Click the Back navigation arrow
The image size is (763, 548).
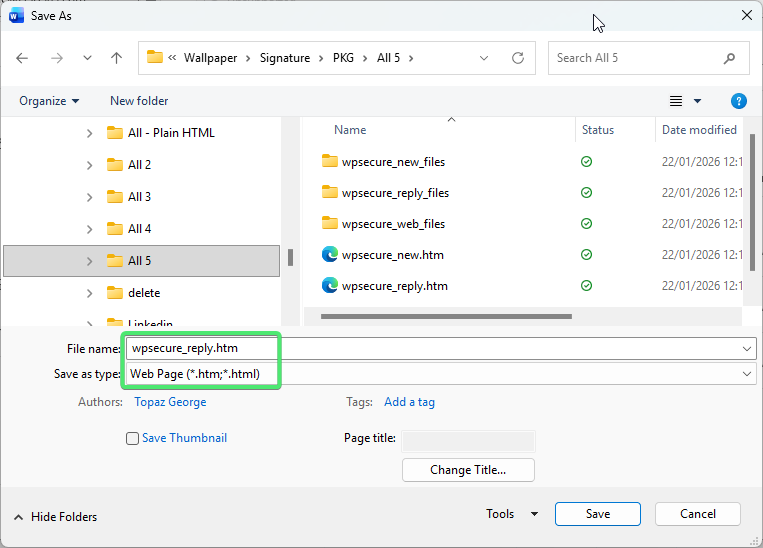tap(22, 58)
